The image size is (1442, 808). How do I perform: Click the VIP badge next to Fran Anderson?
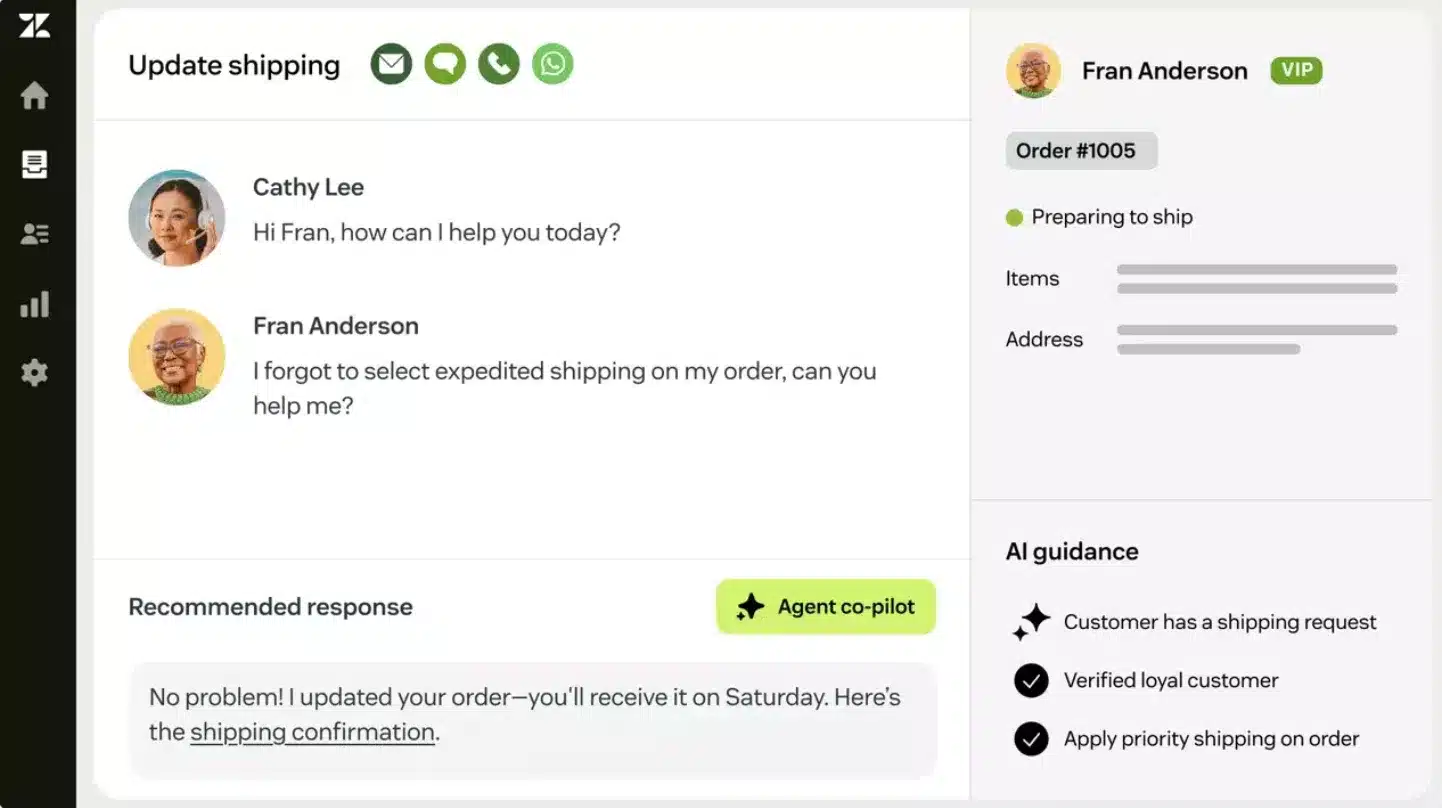(x=1296, y=70)
